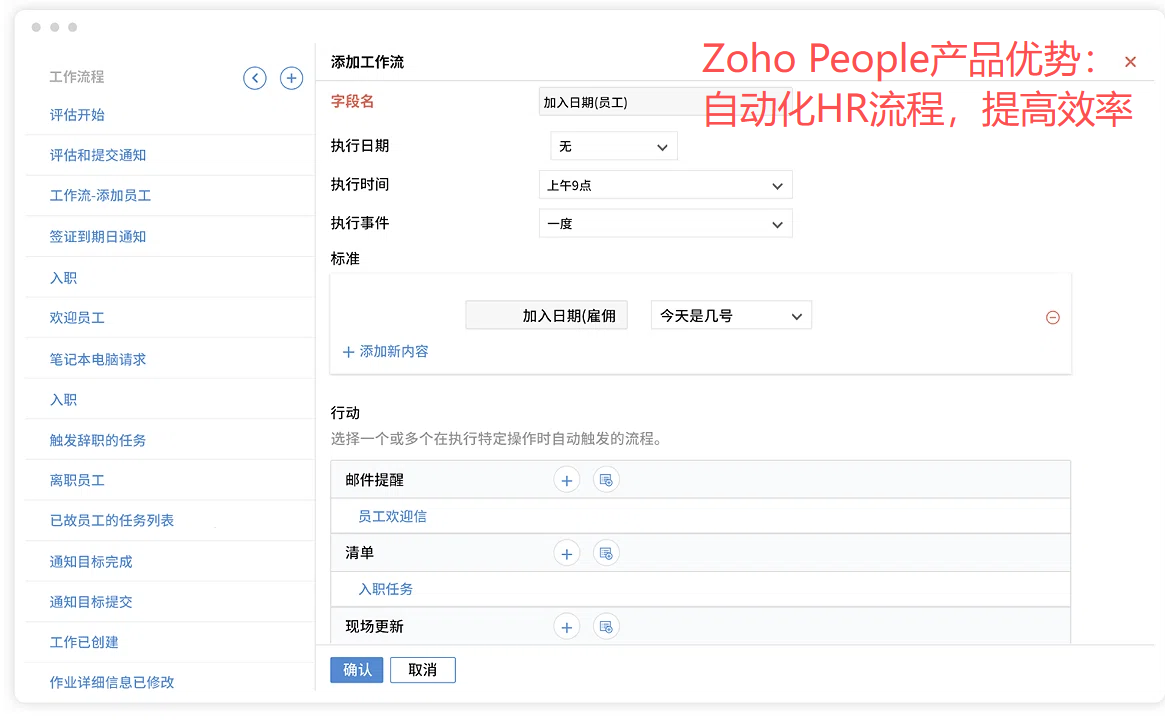Viewport: 1165px width, 721px height.
Task: Click the 取消 button
Action: pos(422,670)
